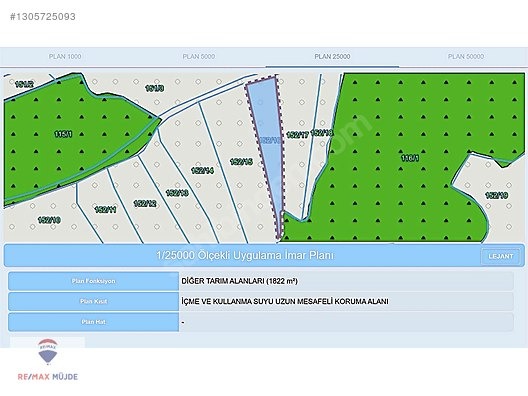528x396 pixels.
Task: Click the RE/MAX MÜJDE text
Action: click(48, 377)
